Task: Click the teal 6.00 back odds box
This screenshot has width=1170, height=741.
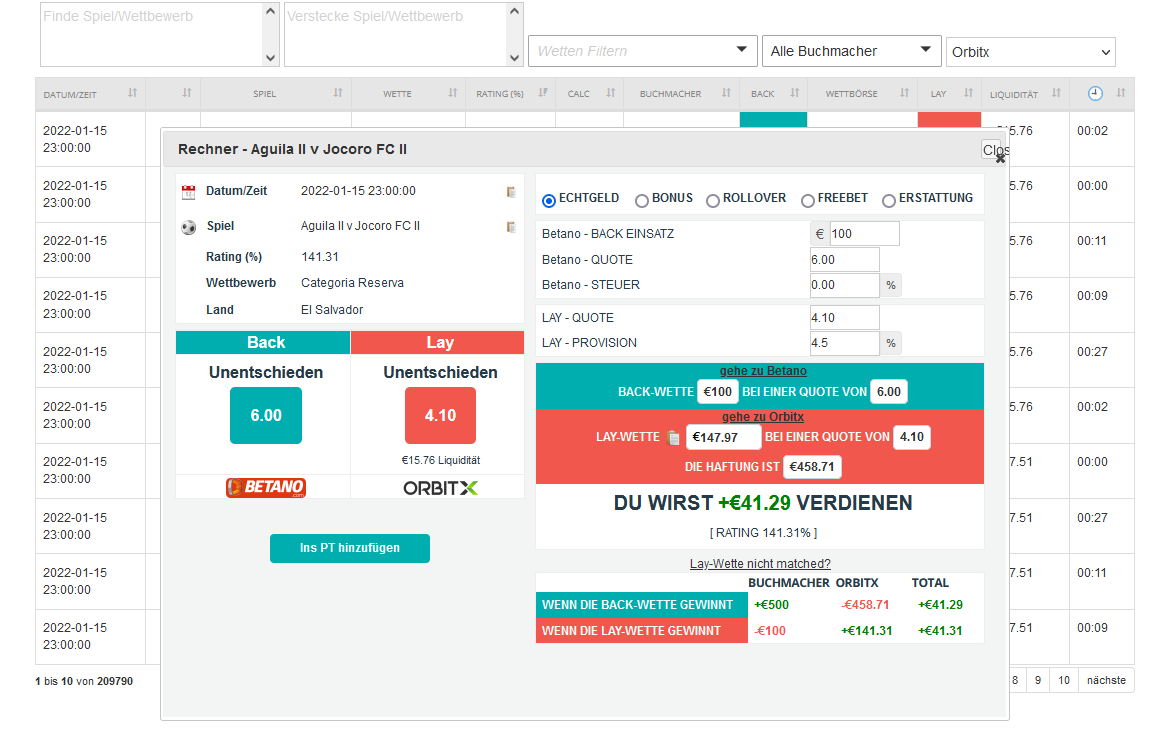Action: point(266,416)
